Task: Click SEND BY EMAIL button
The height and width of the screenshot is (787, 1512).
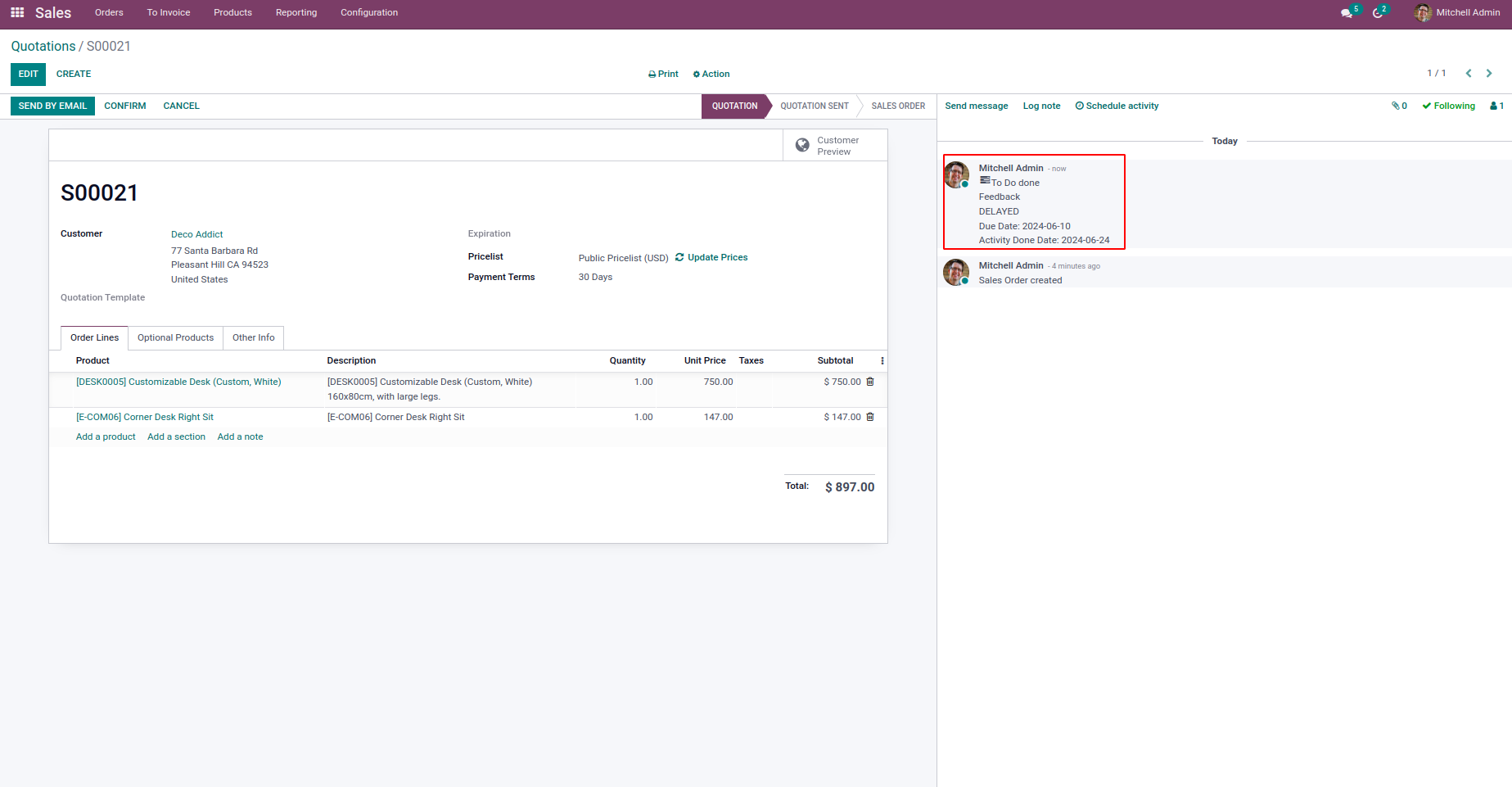Action: 52,106
